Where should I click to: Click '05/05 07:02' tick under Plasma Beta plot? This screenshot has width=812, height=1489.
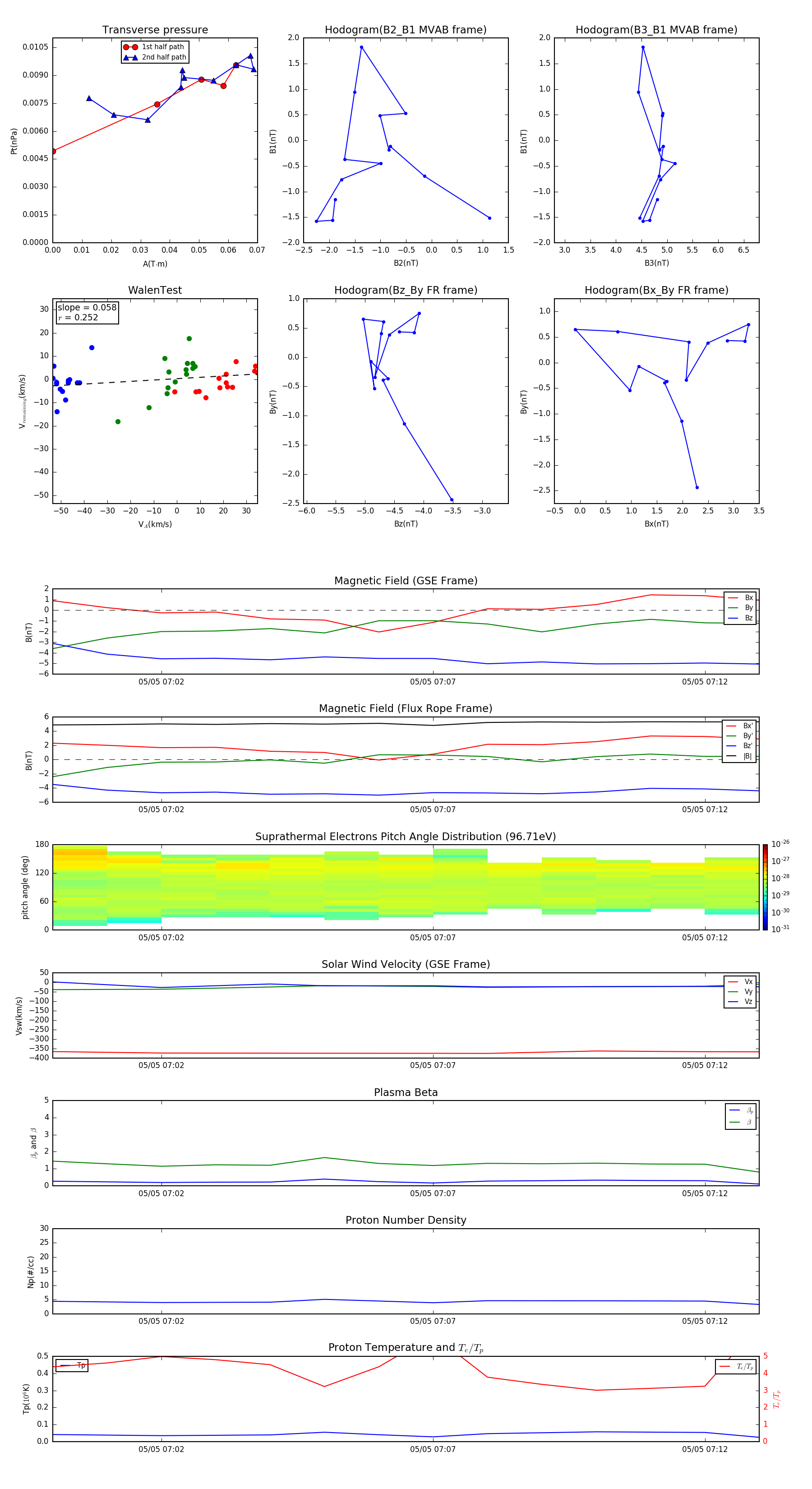pyautogui.click(x=161, y=1193)
